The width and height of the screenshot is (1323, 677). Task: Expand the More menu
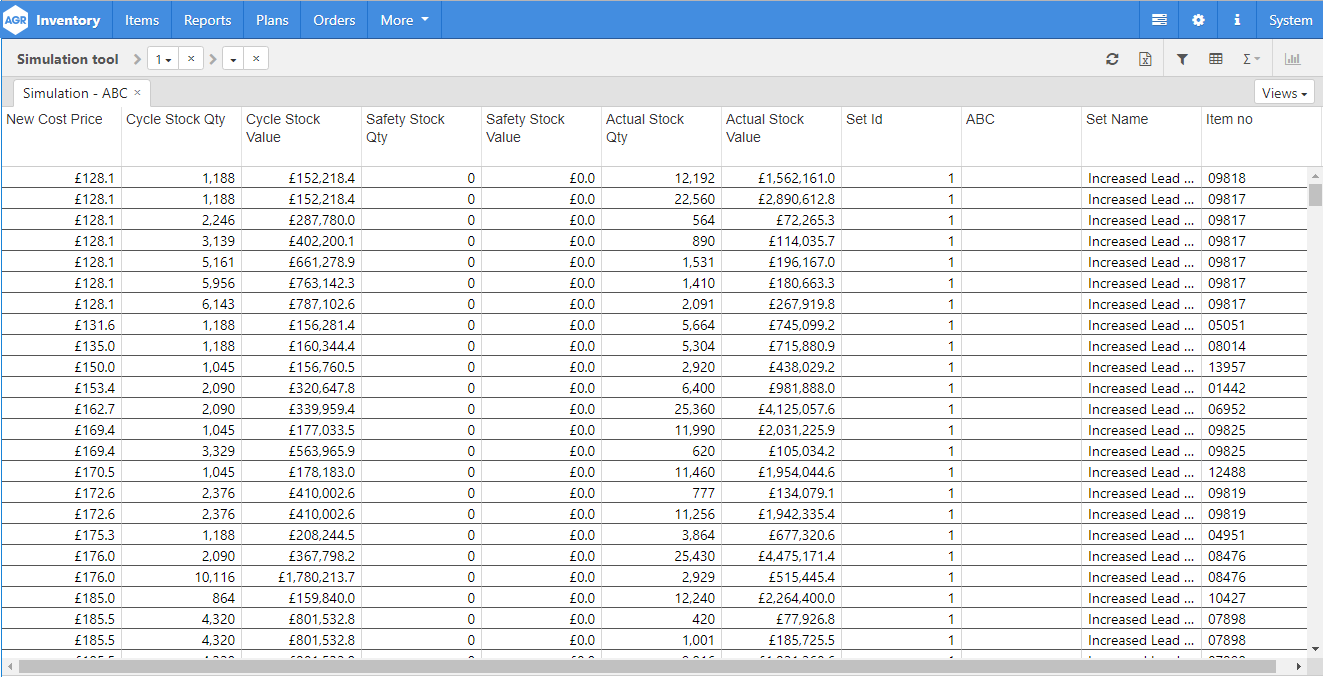tap(404, 20)
